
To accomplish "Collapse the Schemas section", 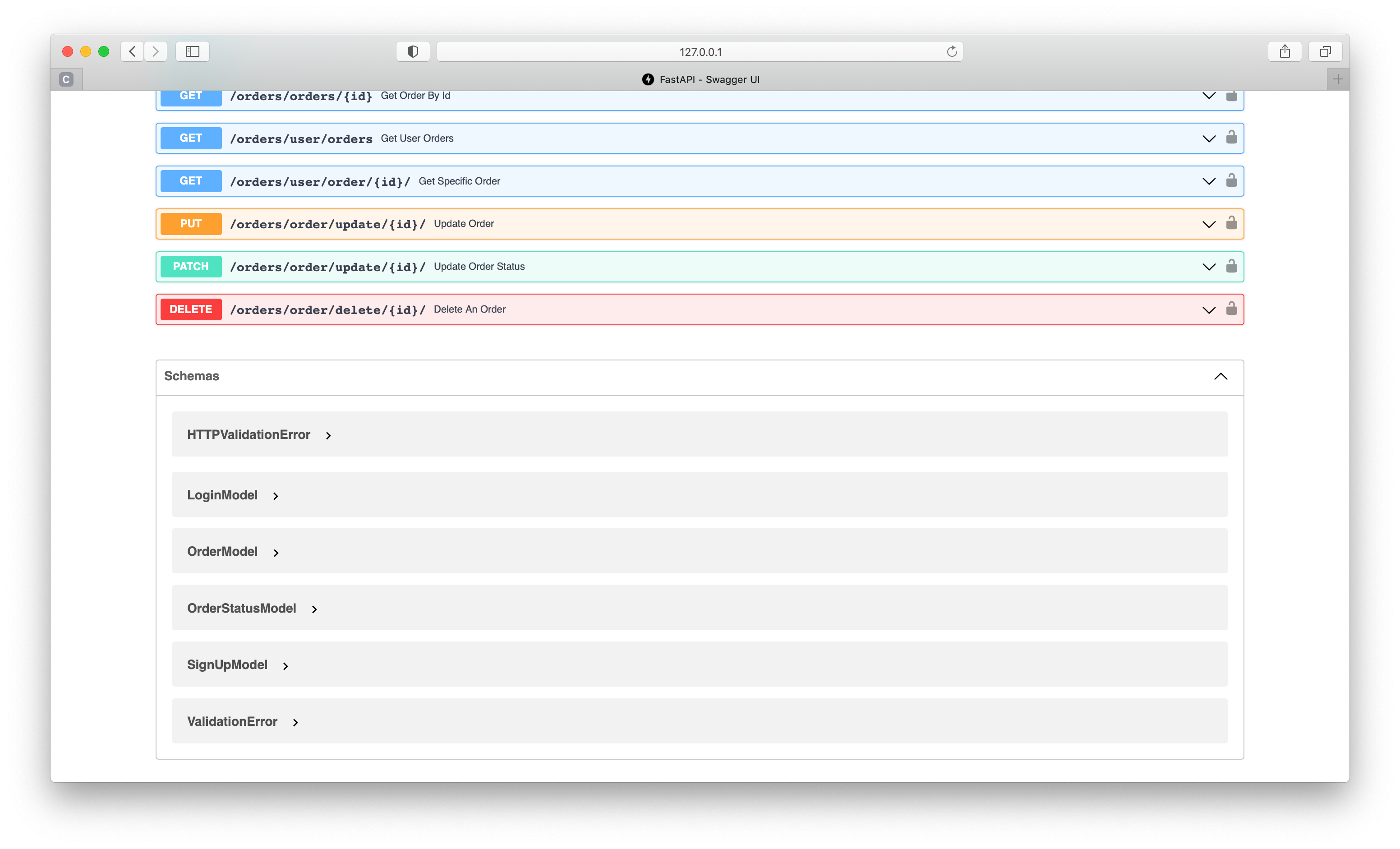I will (x=1220, y=376).
